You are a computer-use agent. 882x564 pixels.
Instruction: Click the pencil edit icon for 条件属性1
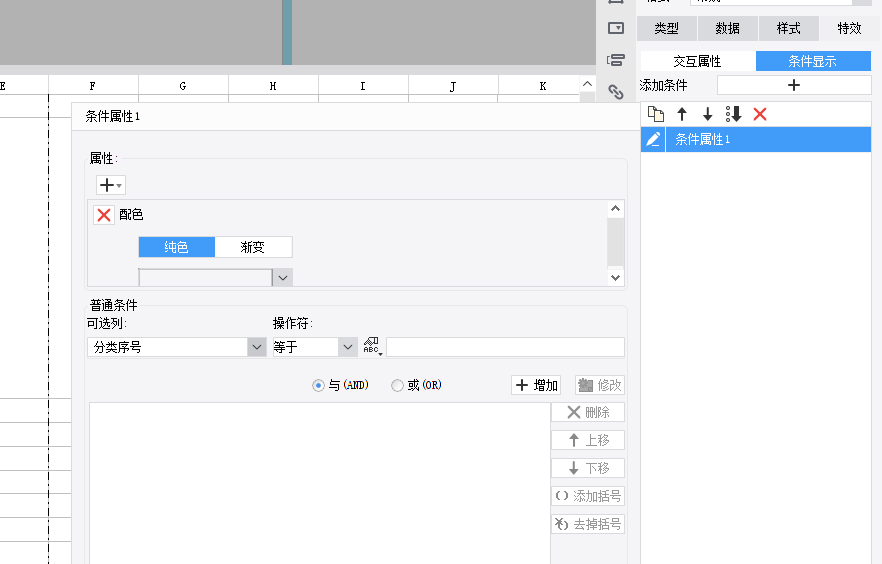653,140
